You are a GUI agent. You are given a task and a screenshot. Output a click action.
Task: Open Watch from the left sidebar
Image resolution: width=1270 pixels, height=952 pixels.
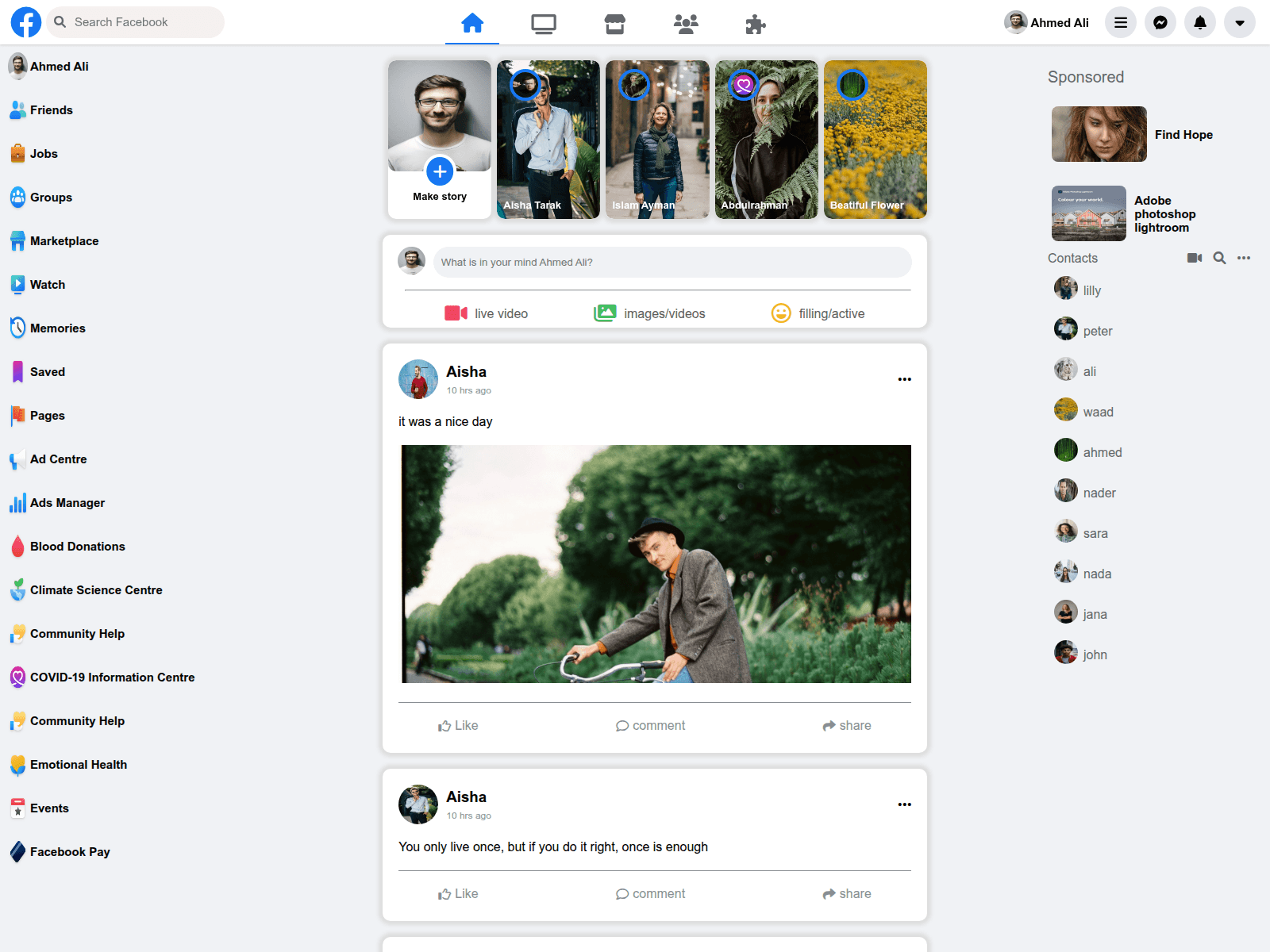pos(48,284)
